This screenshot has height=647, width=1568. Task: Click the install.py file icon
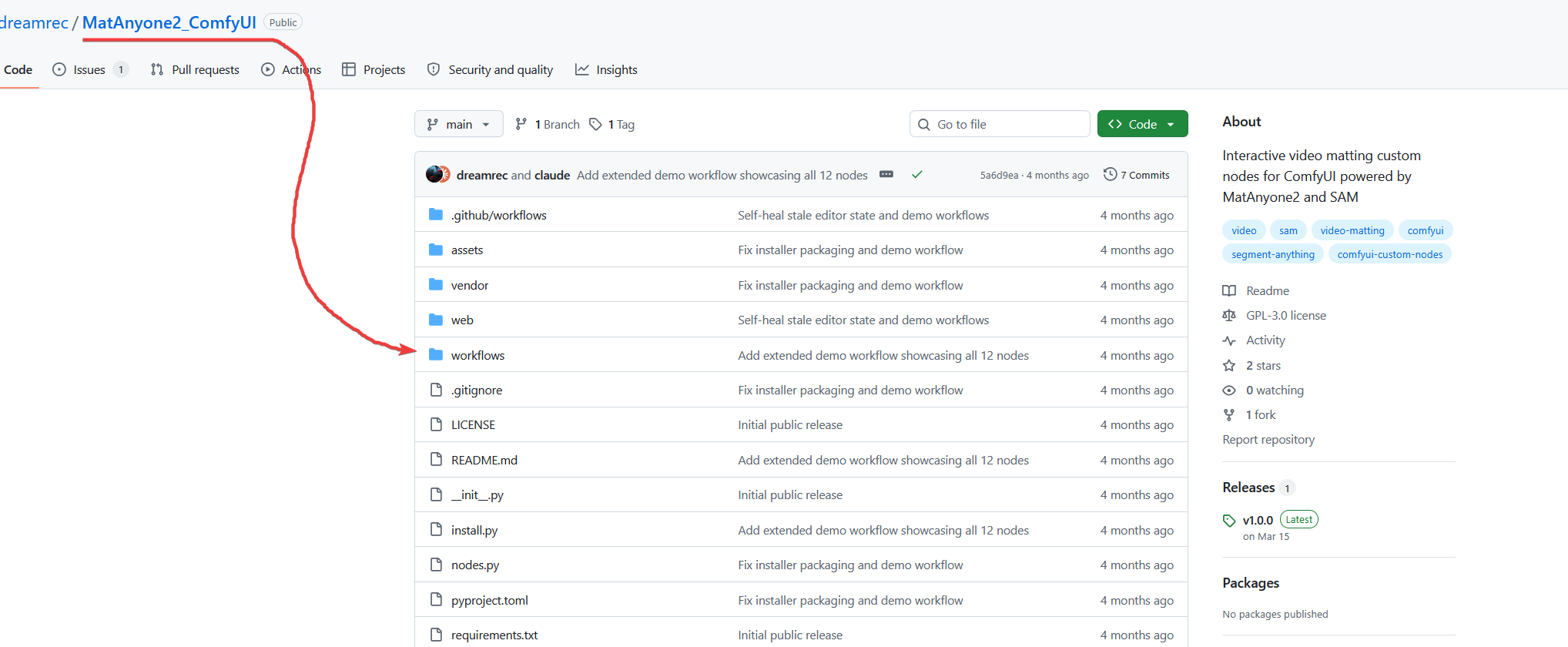pos(436,530)
